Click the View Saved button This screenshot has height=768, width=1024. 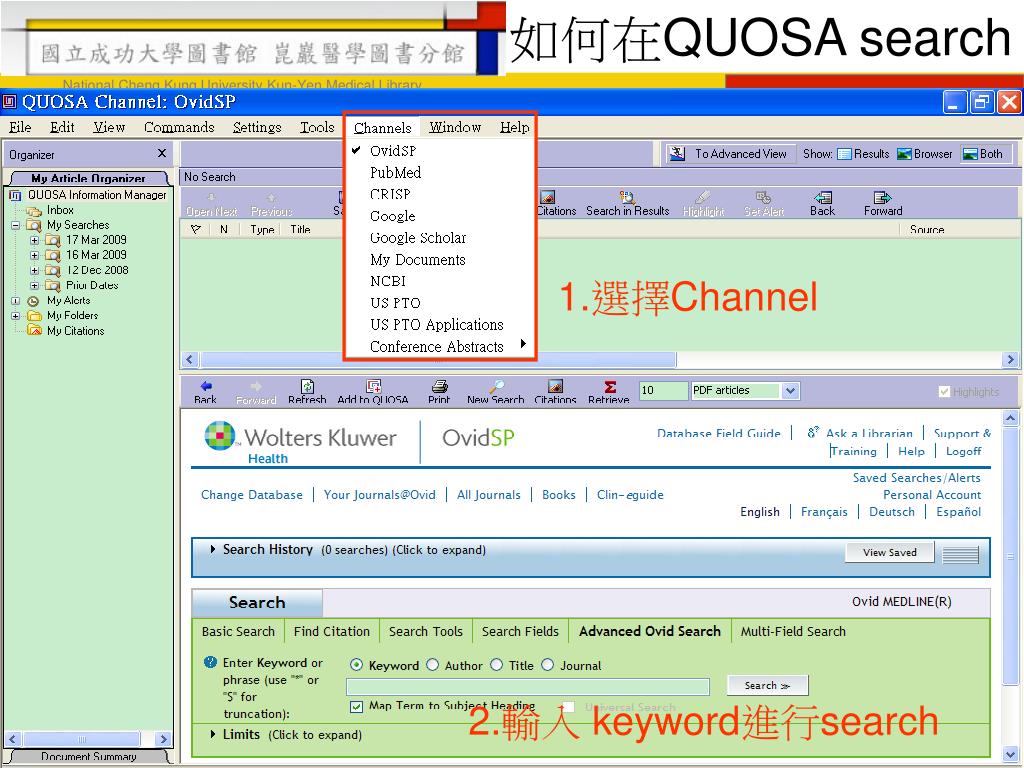click(x=889, y=552)
